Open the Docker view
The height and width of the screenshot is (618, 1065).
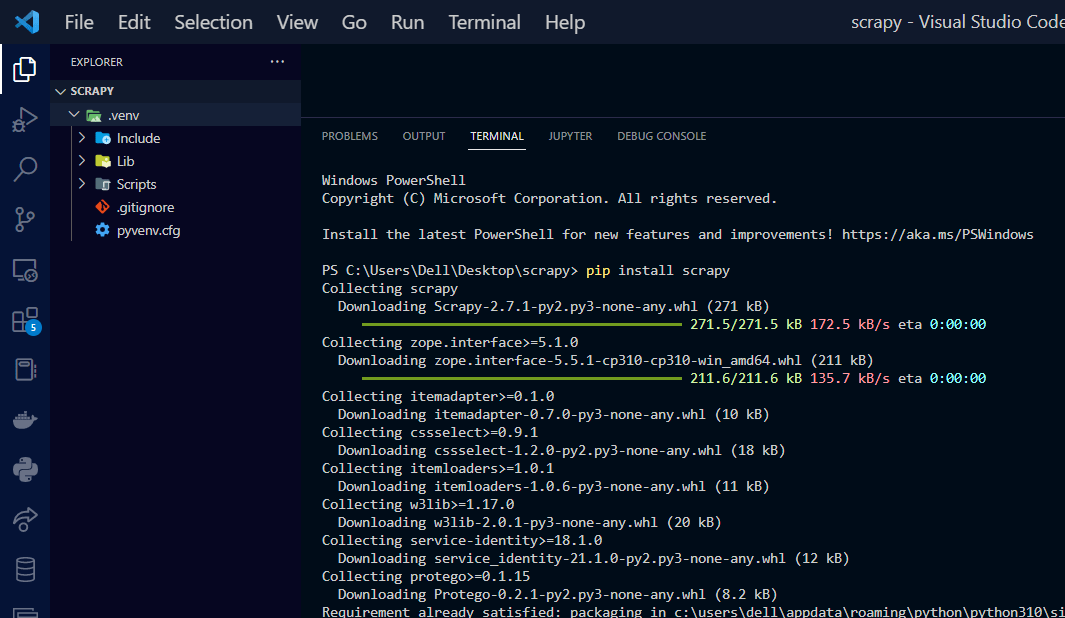tap(25, 420)
